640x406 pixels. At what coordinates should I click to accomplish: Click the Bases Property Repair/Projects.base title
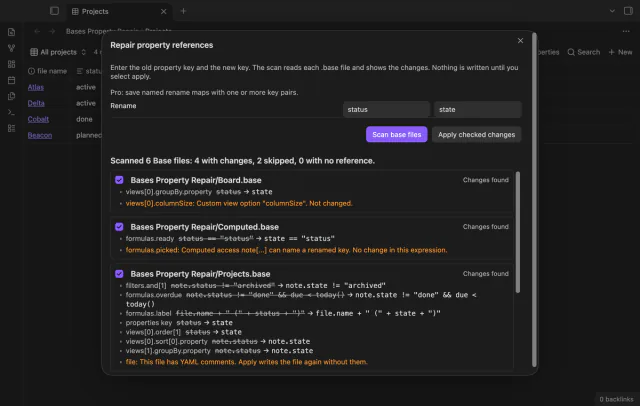coord(200,274)
